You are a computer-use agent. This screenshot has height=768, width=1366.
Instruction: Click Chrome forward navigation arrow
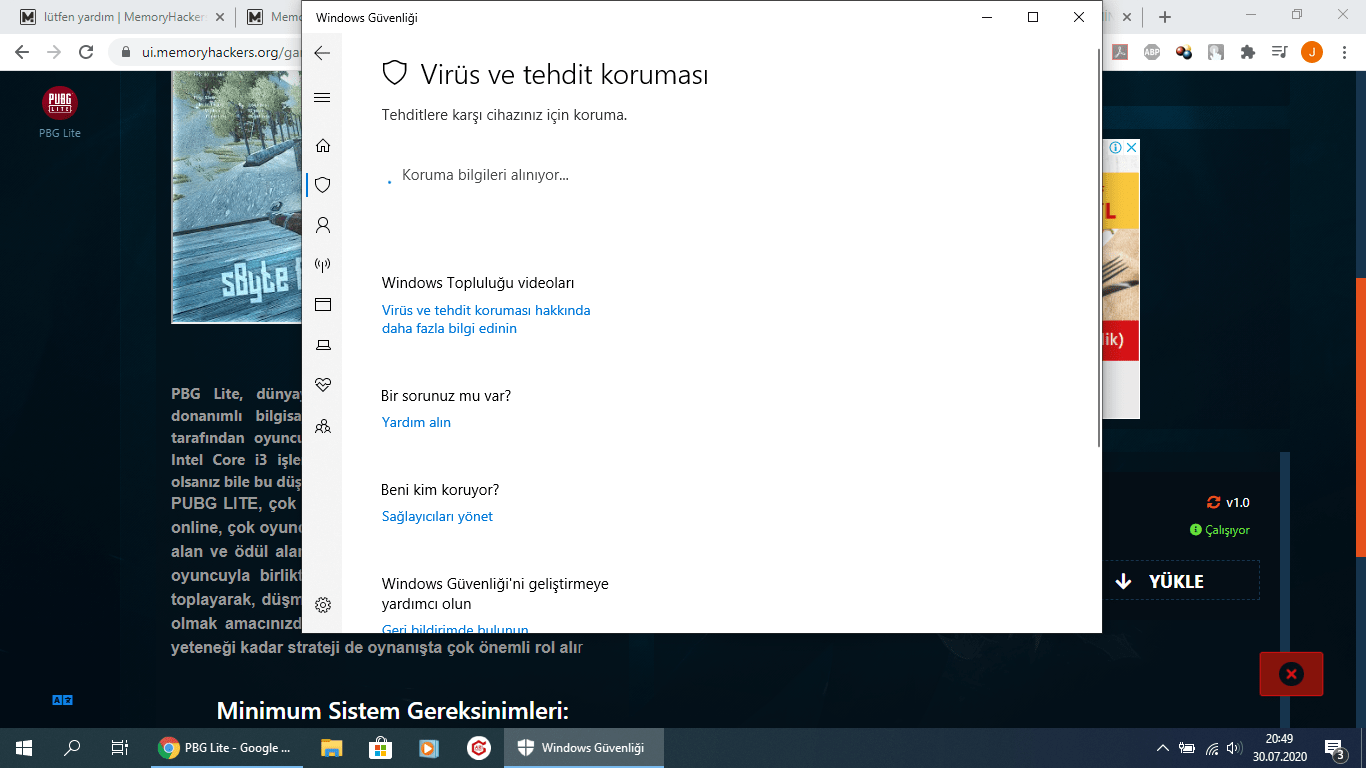click(54, 52)
